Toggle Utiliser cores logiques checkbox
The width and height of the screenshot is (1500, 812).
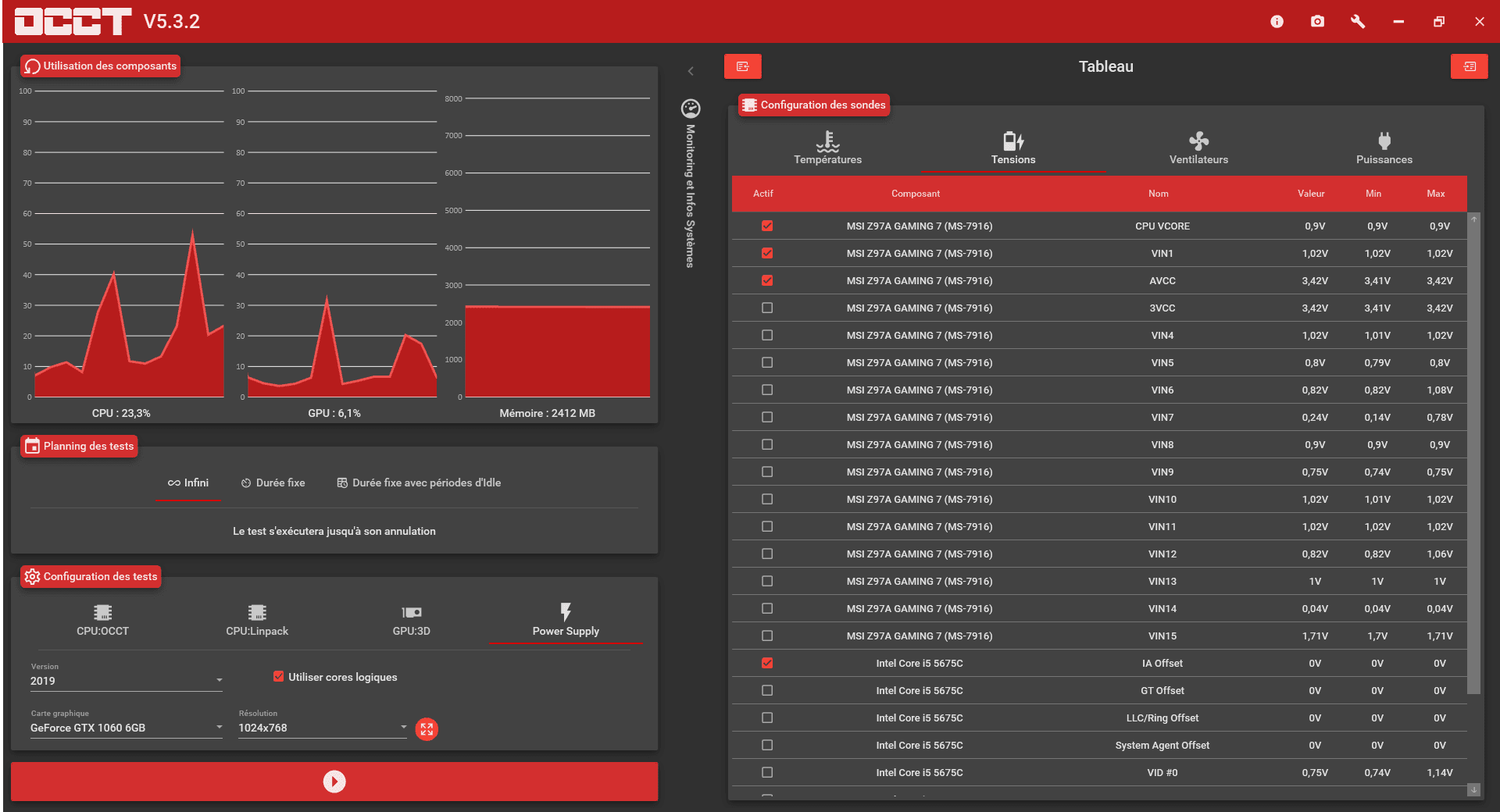coord(278,676)
